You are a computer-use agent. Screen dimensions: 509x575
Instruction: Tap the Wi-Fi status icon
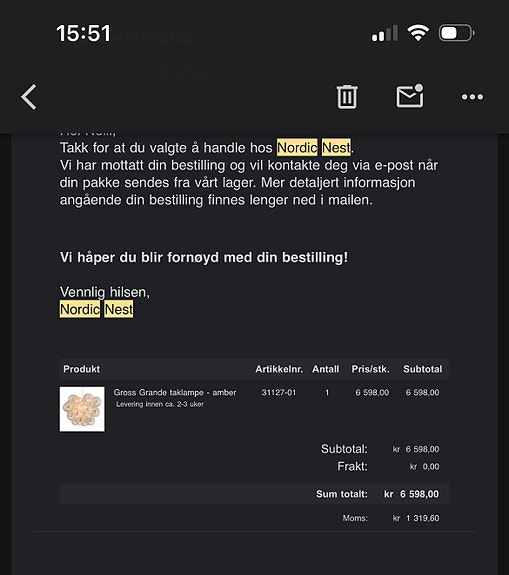coord(418,33)
